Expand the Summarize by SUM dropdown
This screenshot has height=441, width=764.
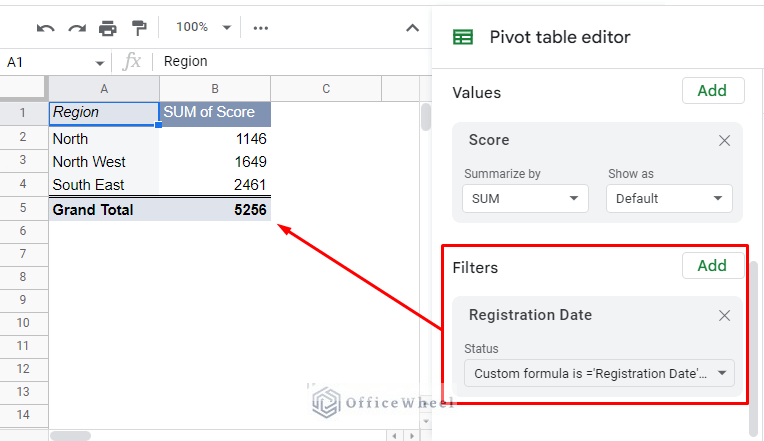(x=525, y=198)
